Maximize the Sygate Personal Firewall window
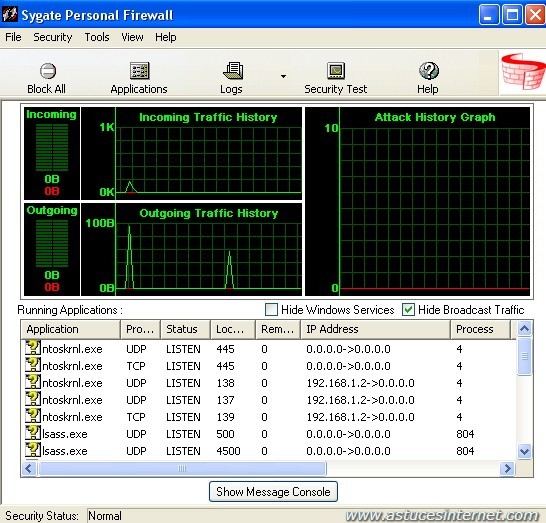 tap(512, 15)
